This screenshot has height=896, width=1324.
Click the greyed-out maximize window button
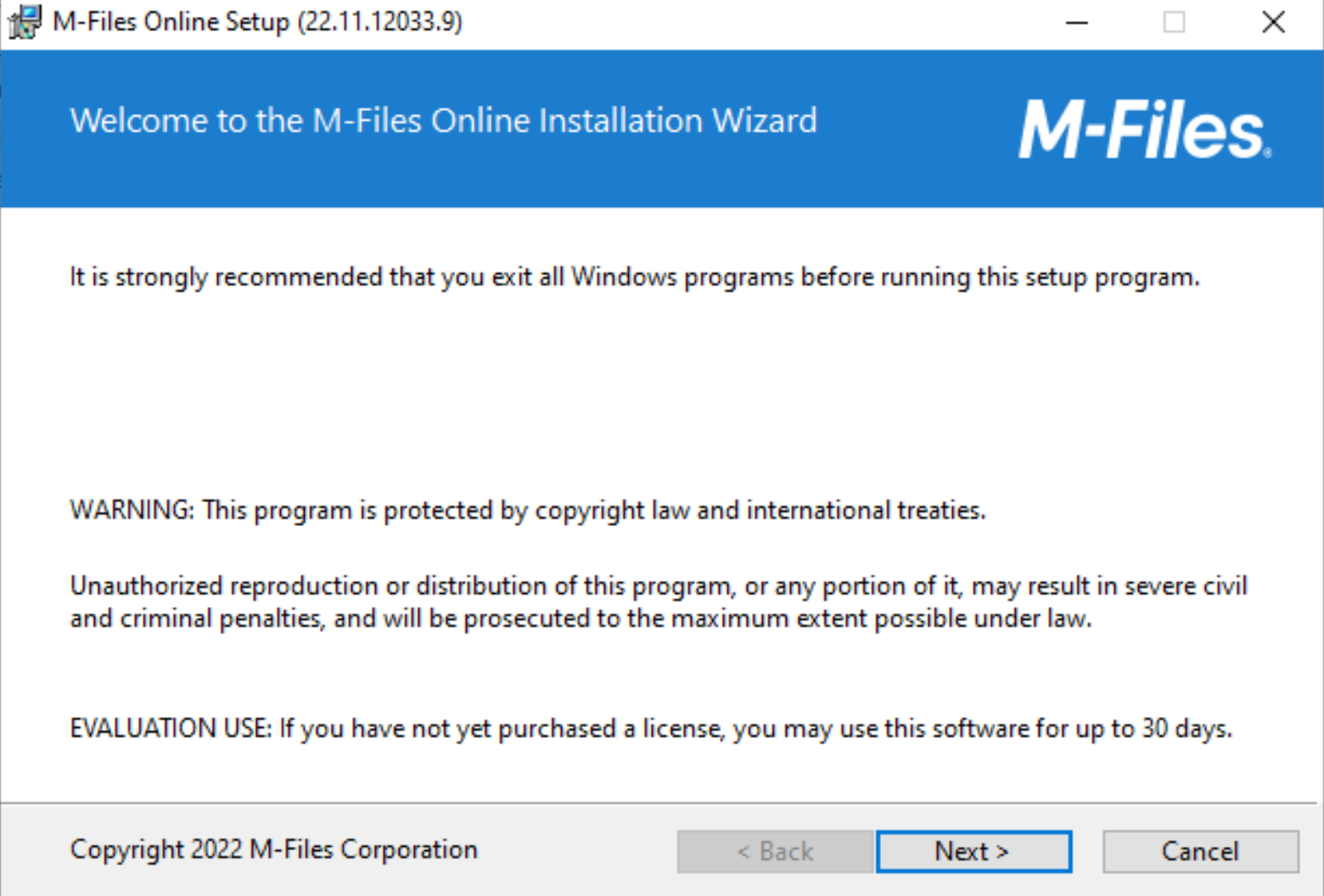[1175, 22]
